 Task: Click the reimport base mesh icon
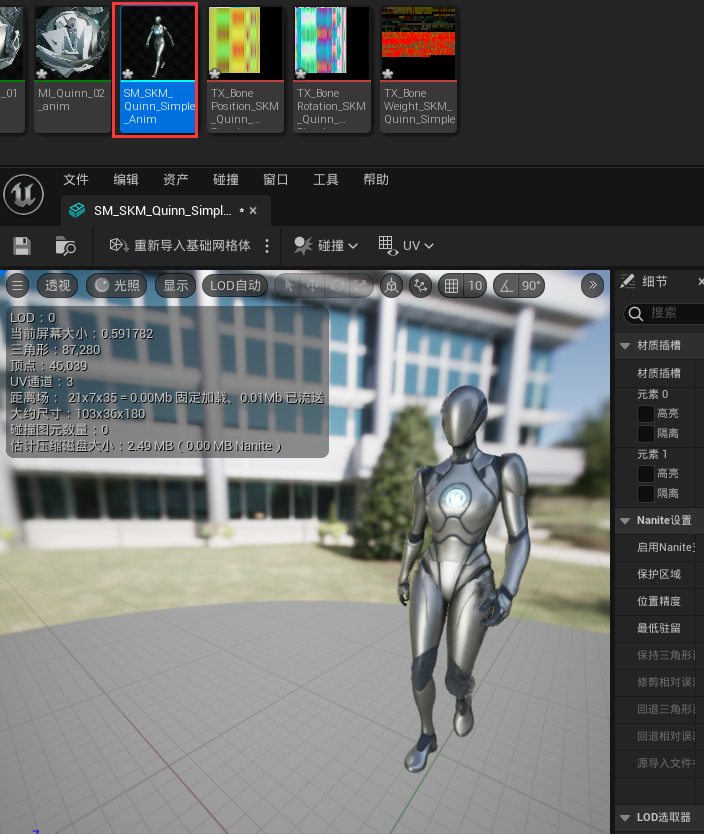119,245
